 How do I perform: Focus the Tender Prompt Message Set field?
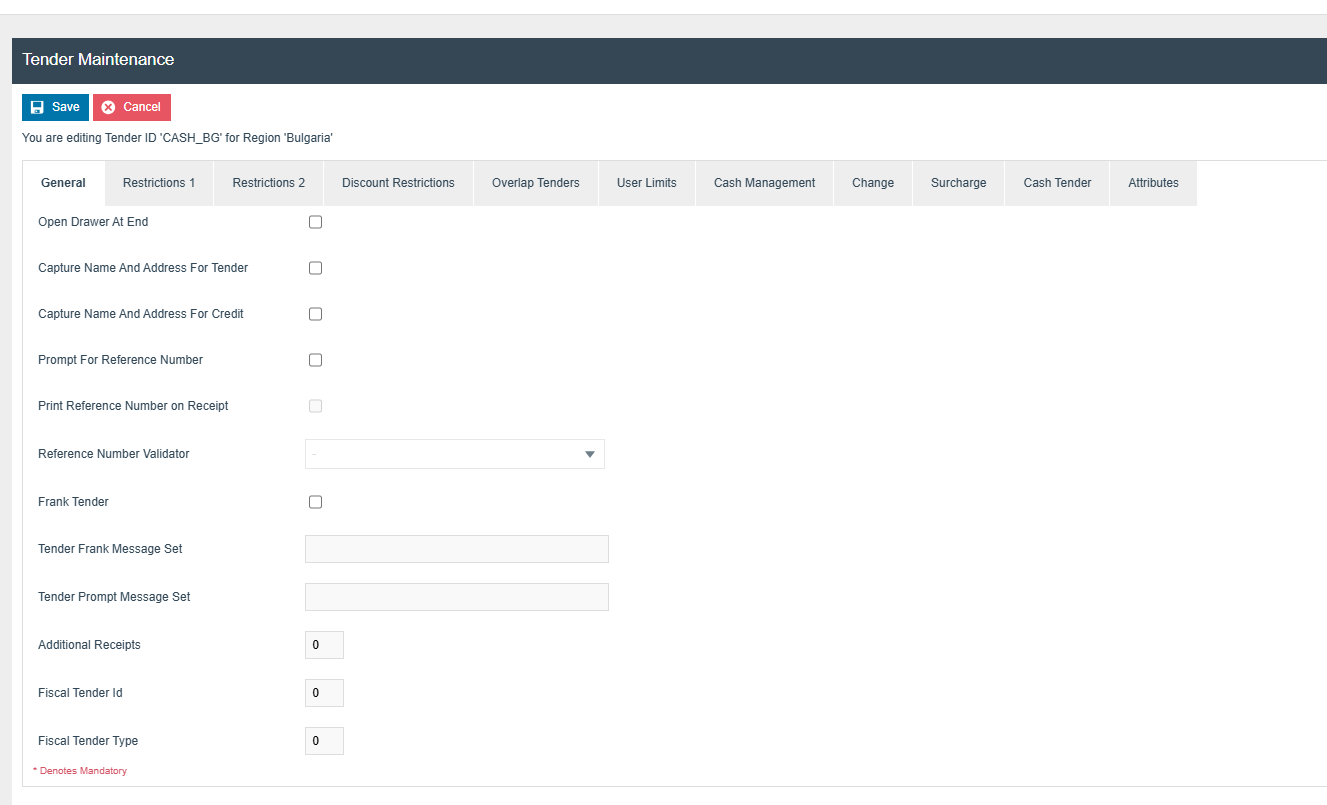click(456, 597)
